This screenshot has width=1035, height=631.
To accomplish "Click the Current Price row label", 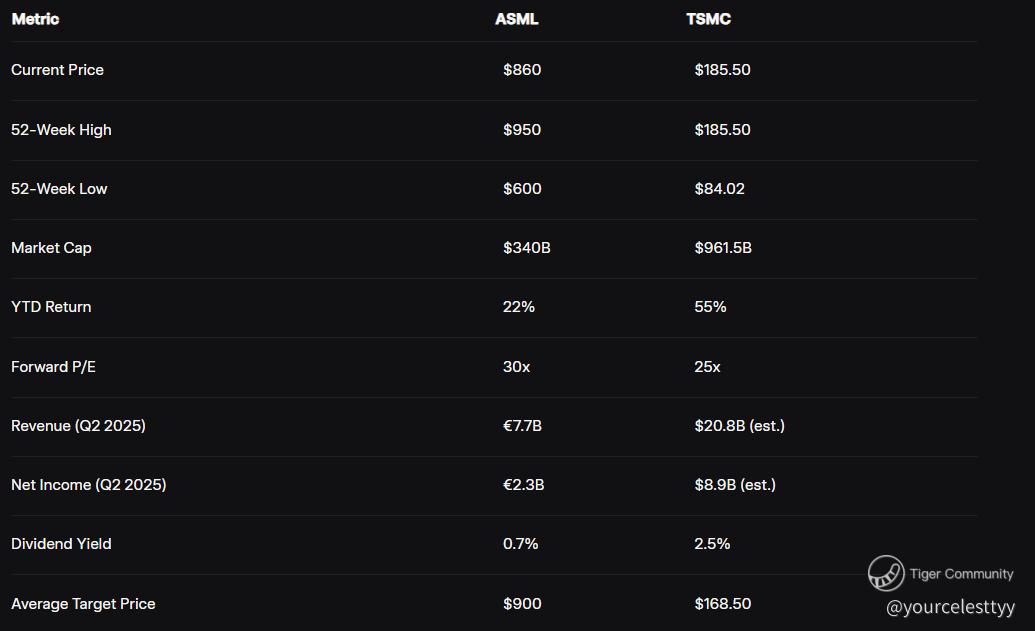I will [x=57, y=70].
